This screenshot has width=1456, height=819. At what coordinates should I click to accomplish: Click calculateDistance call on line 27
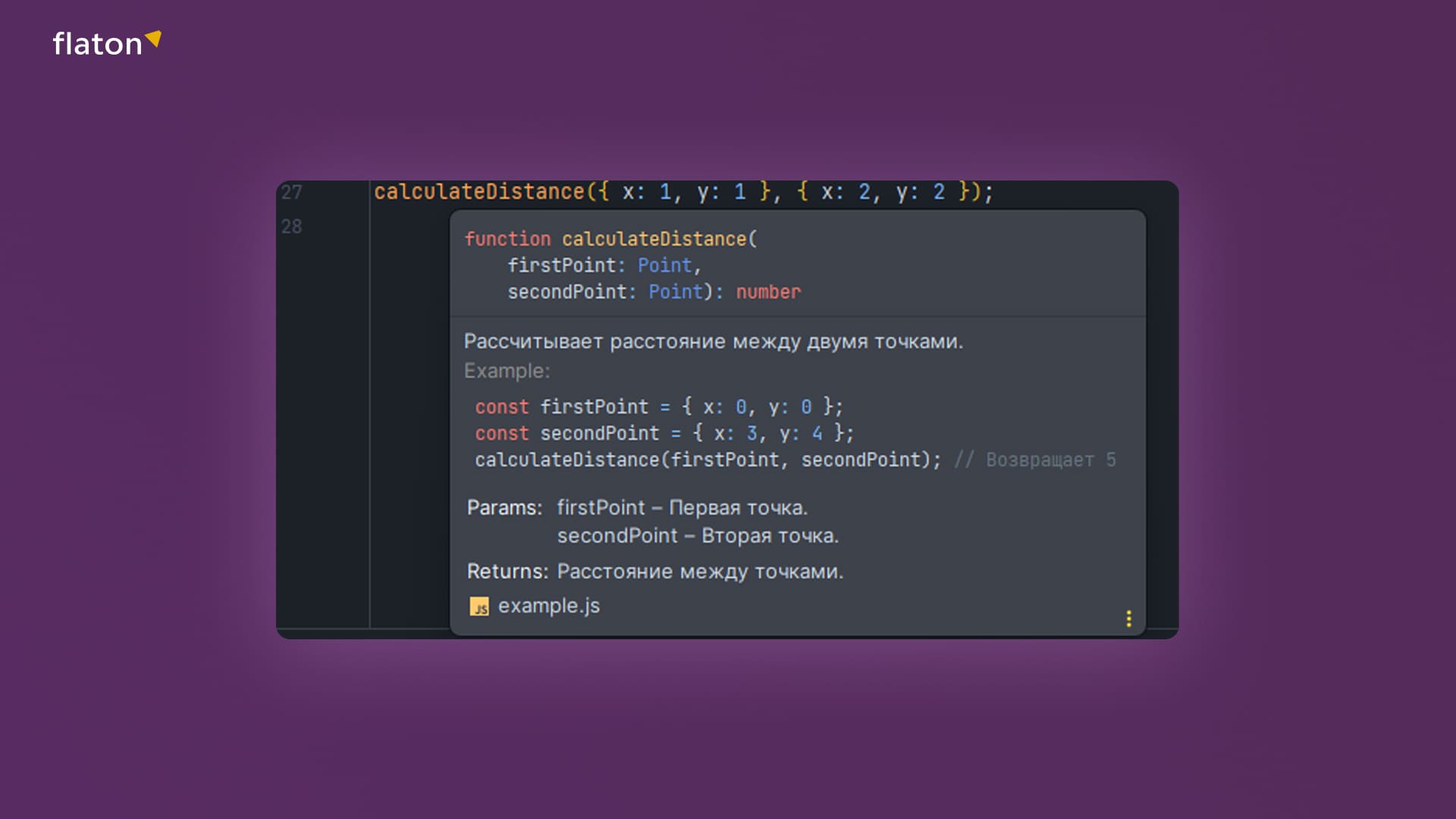click(479, 192)
